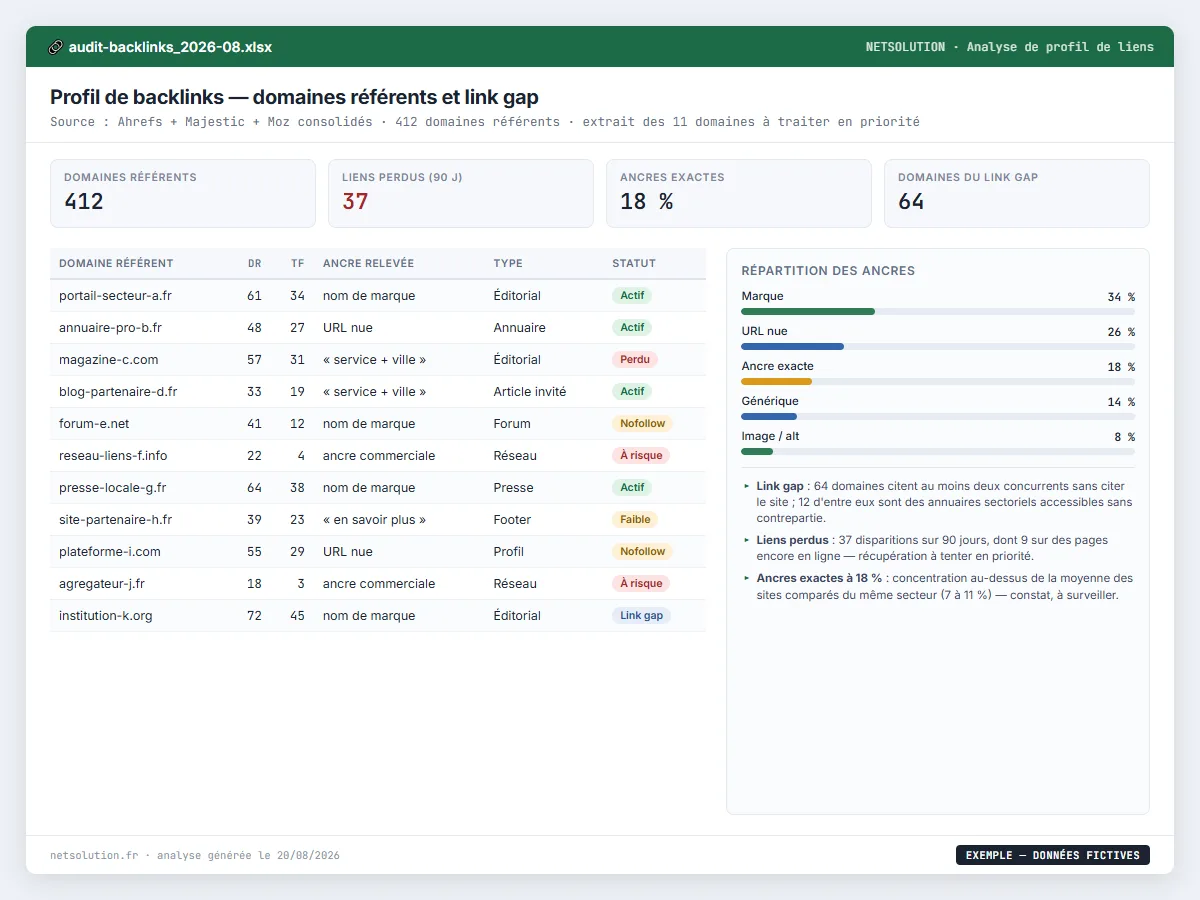Click the Domaine référent column header
Image resolution: width=1200 pixels, height=900 pixels.
tap(116, 263)
